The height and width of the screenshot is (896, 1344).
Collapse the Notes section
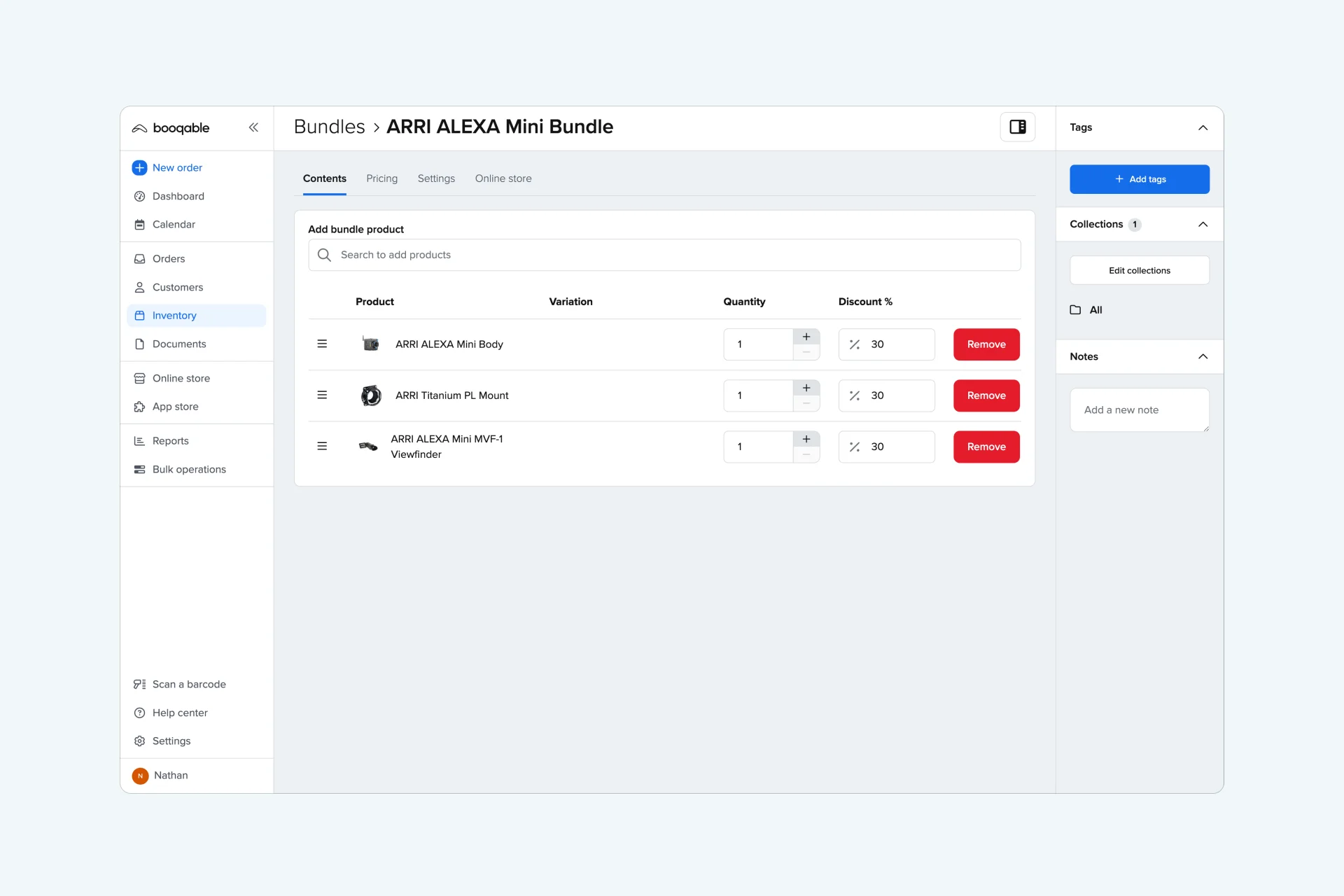(1203, 357)
